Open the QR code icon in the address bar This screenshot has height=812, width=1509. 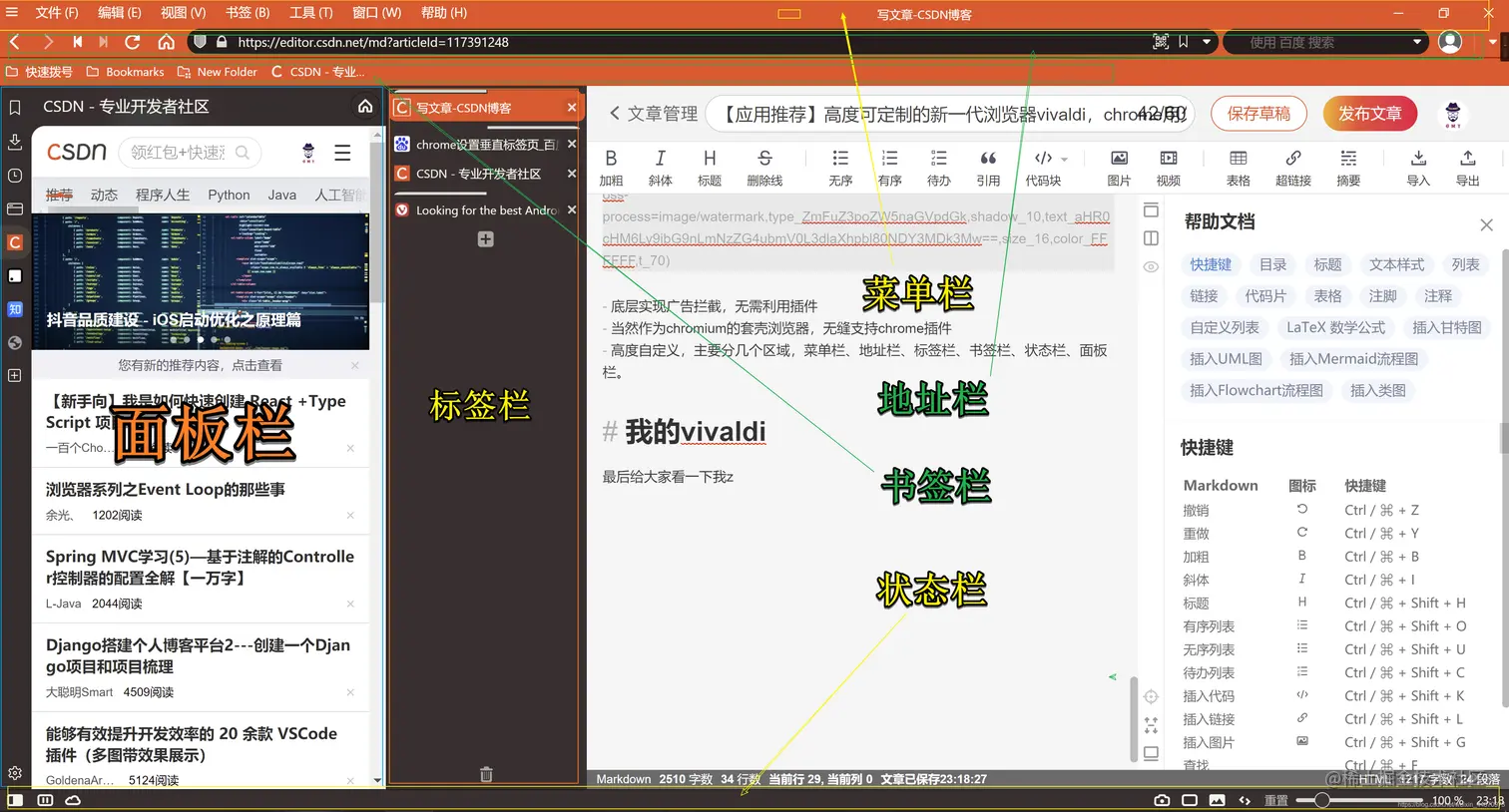click(1162, 42)
